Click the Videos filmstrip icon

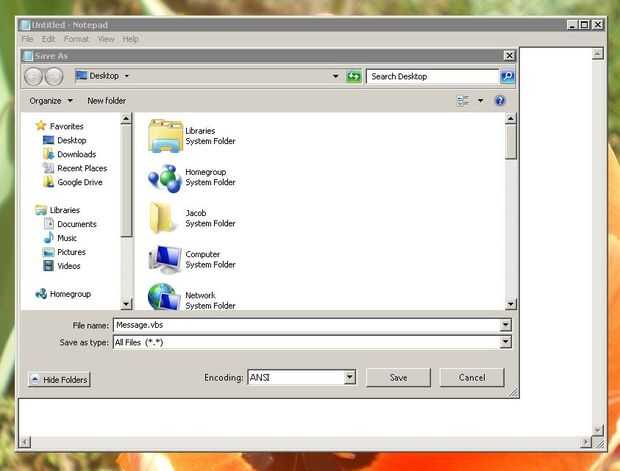click(x=48, y=266)
